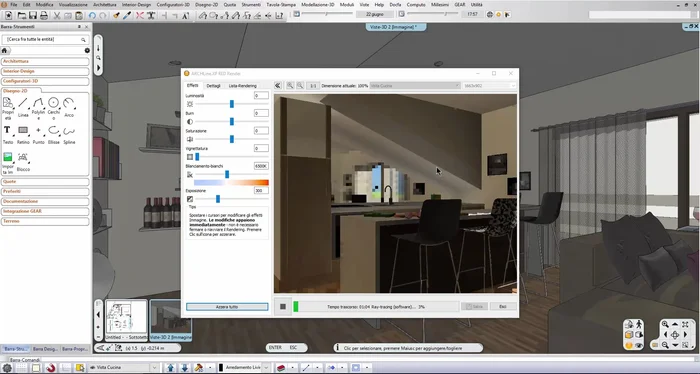Select the Punto point tool
The image size is (700, 374).
coord(38,135)
